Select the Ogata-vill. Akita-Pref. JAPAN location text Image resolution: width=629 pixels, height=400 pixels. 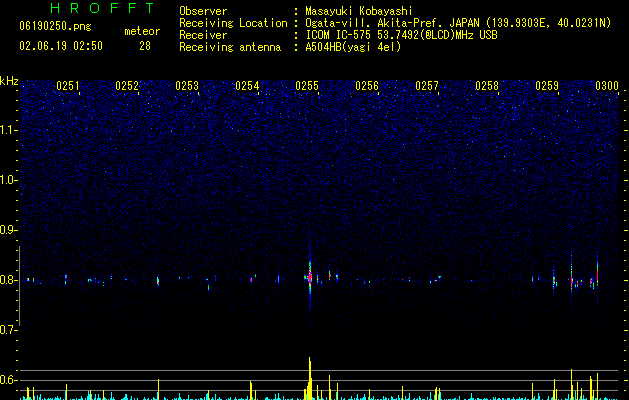pyautogui.click(x=458, y=23)
